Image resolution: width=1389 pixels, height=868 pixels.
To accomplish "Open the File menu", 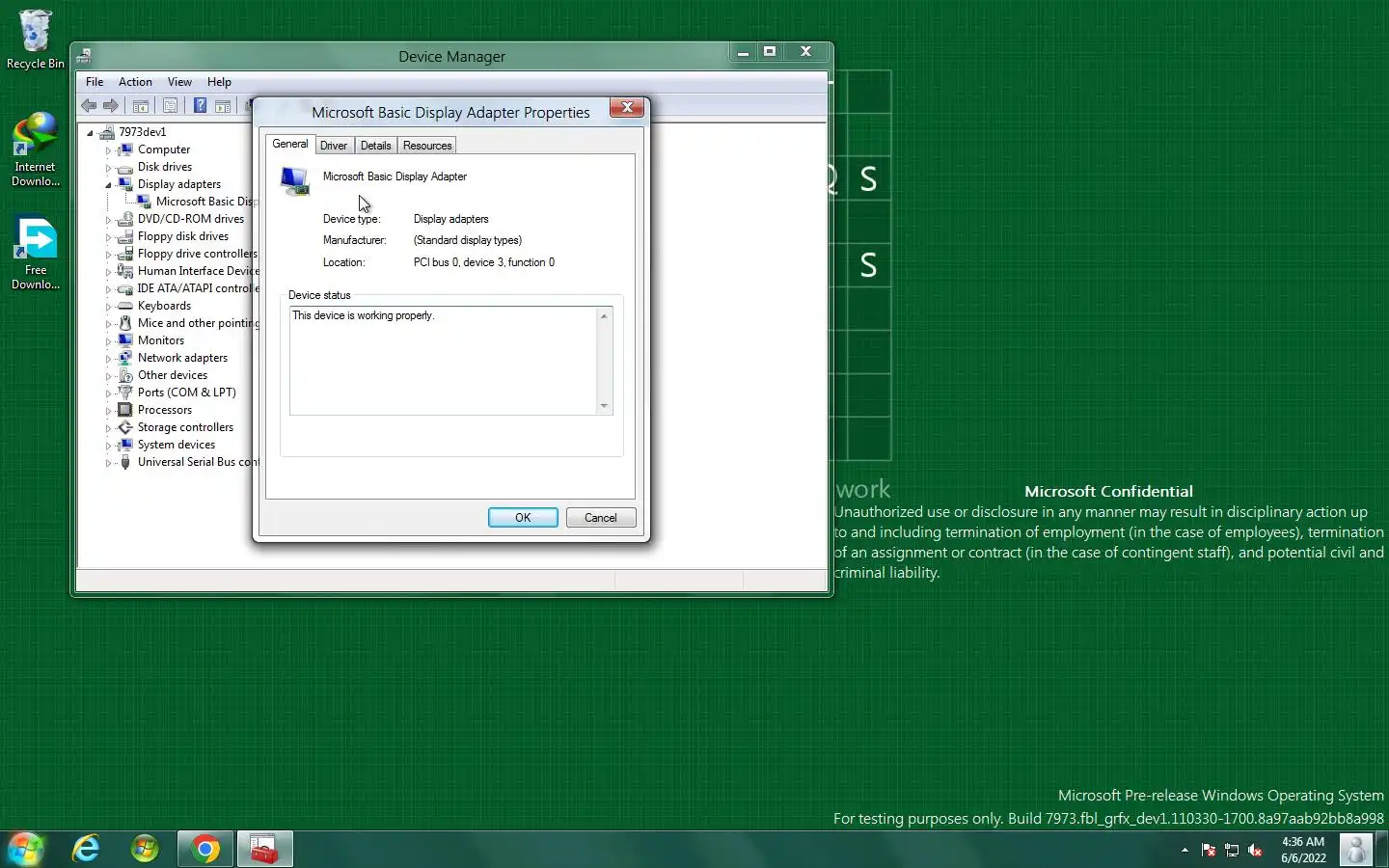I will 95,82.
